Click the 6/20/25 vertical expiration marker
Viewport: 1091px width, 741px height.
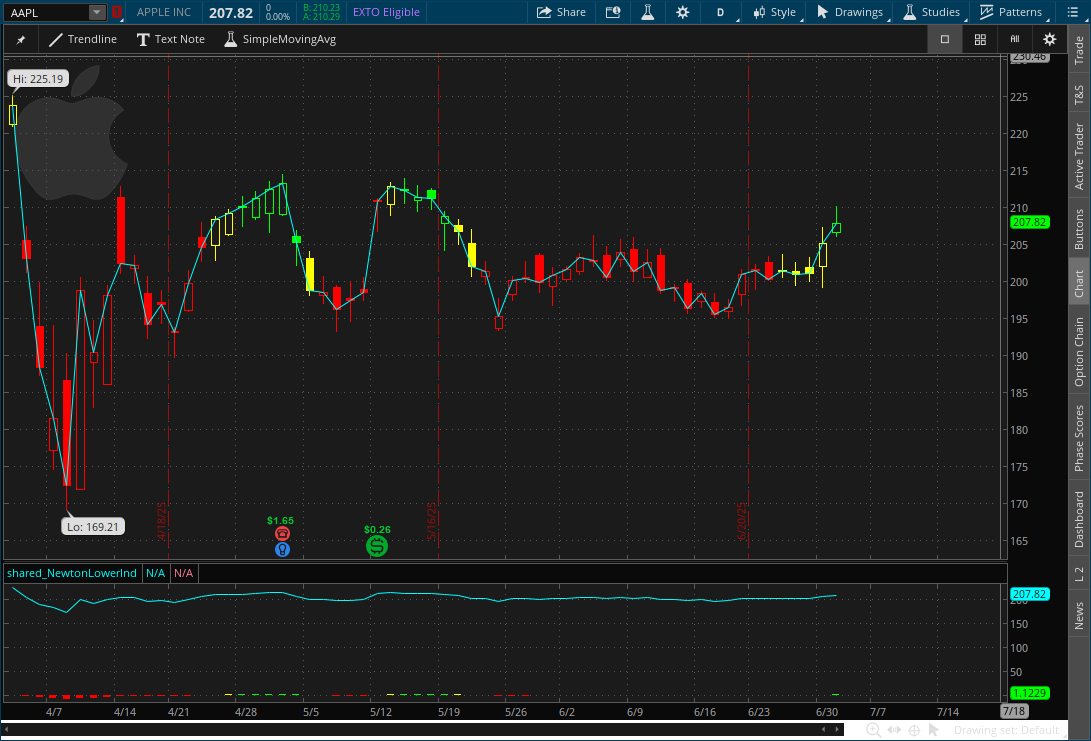pyautogui.click(x=742, y=520)
